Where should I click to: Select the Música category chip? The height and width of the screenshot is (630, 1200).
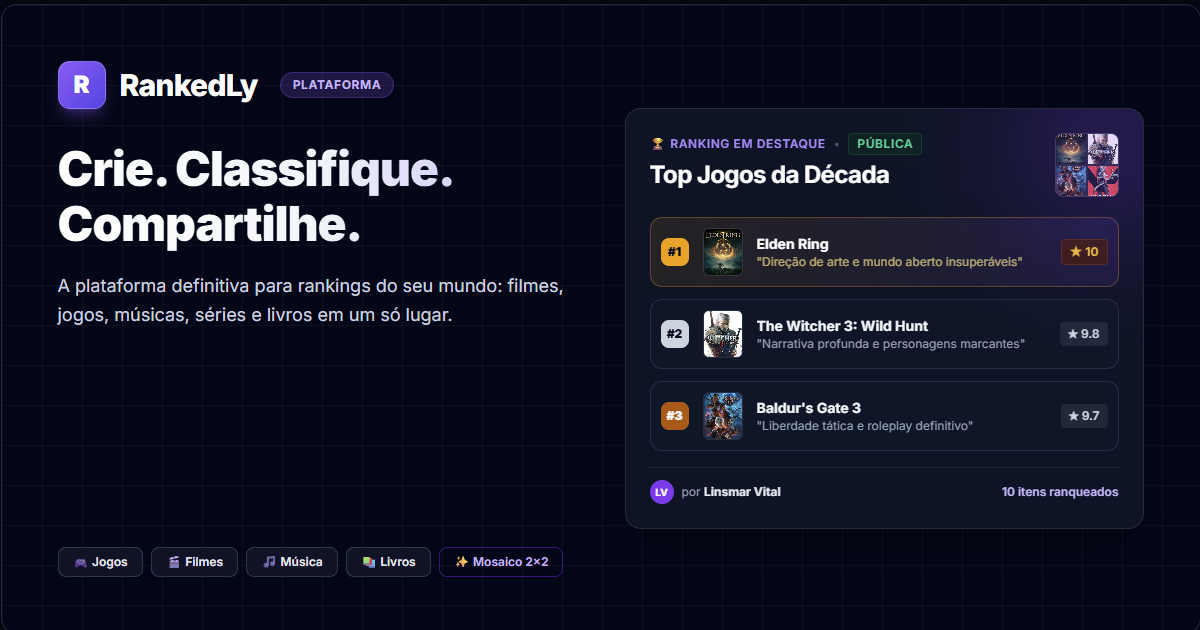click(x=292, y=562)
